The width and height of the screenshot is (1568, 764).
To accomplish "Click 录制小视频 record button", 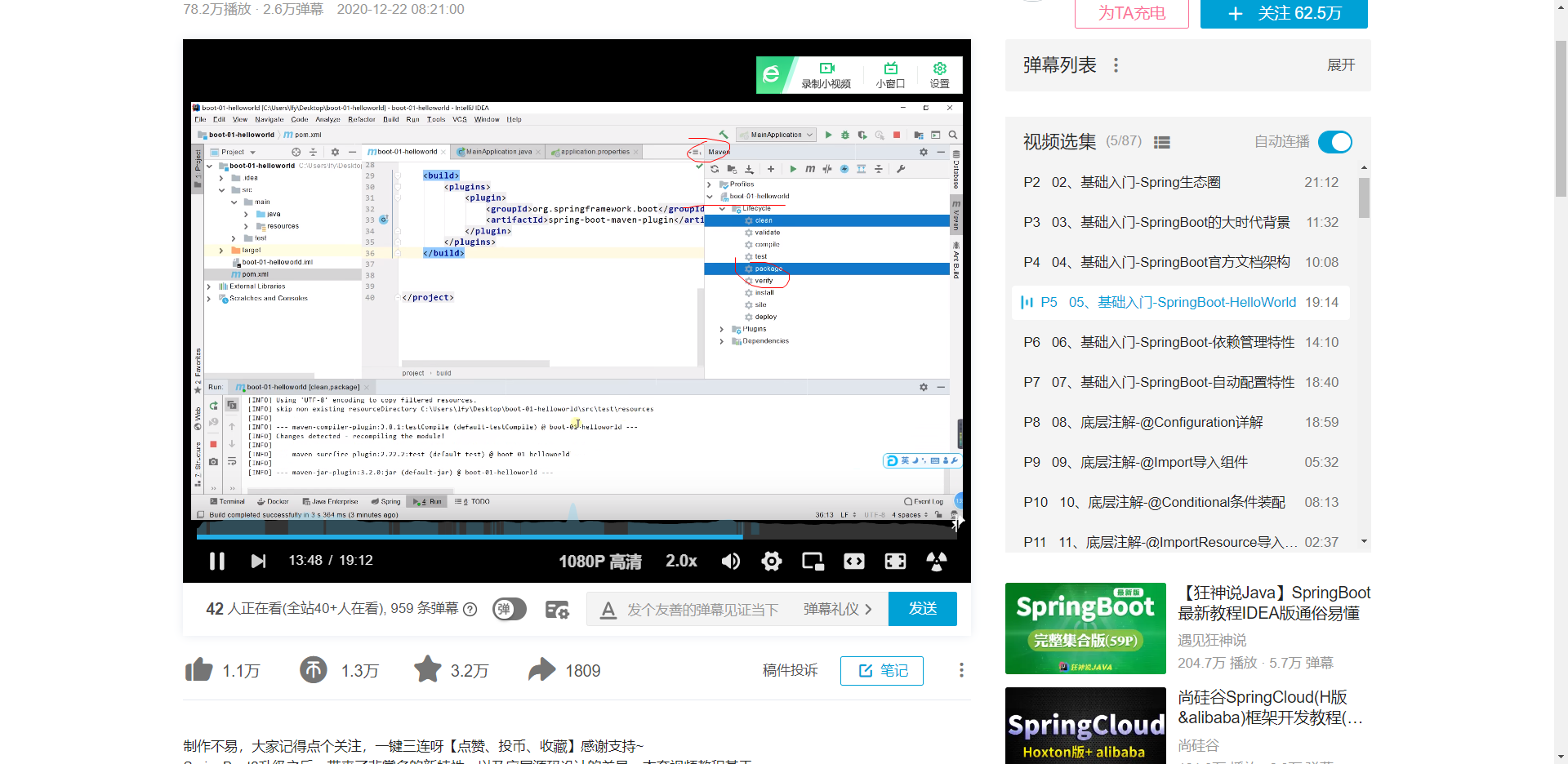I will pos(826,75).
